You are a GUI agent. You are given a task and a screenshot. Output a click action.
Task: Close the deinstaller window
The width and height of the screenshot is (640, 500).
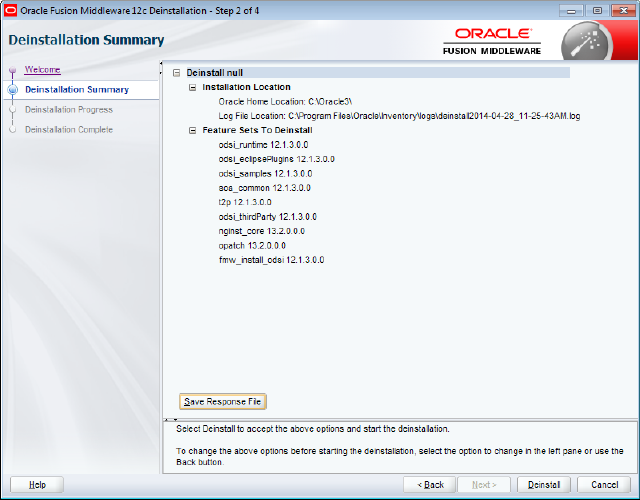[x=623, y=11]
